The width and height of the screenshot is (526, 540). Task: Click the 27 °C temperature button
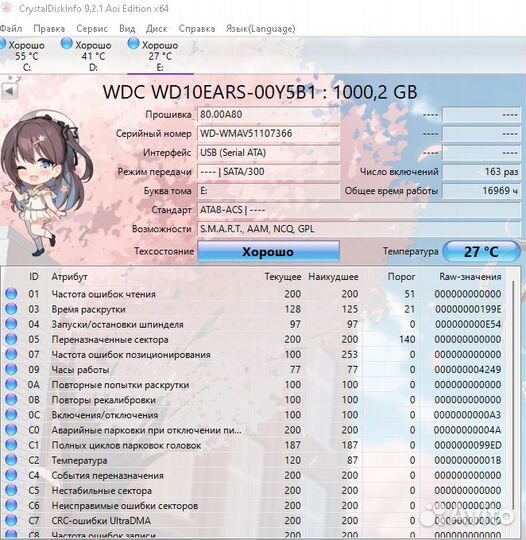[481, 251]
